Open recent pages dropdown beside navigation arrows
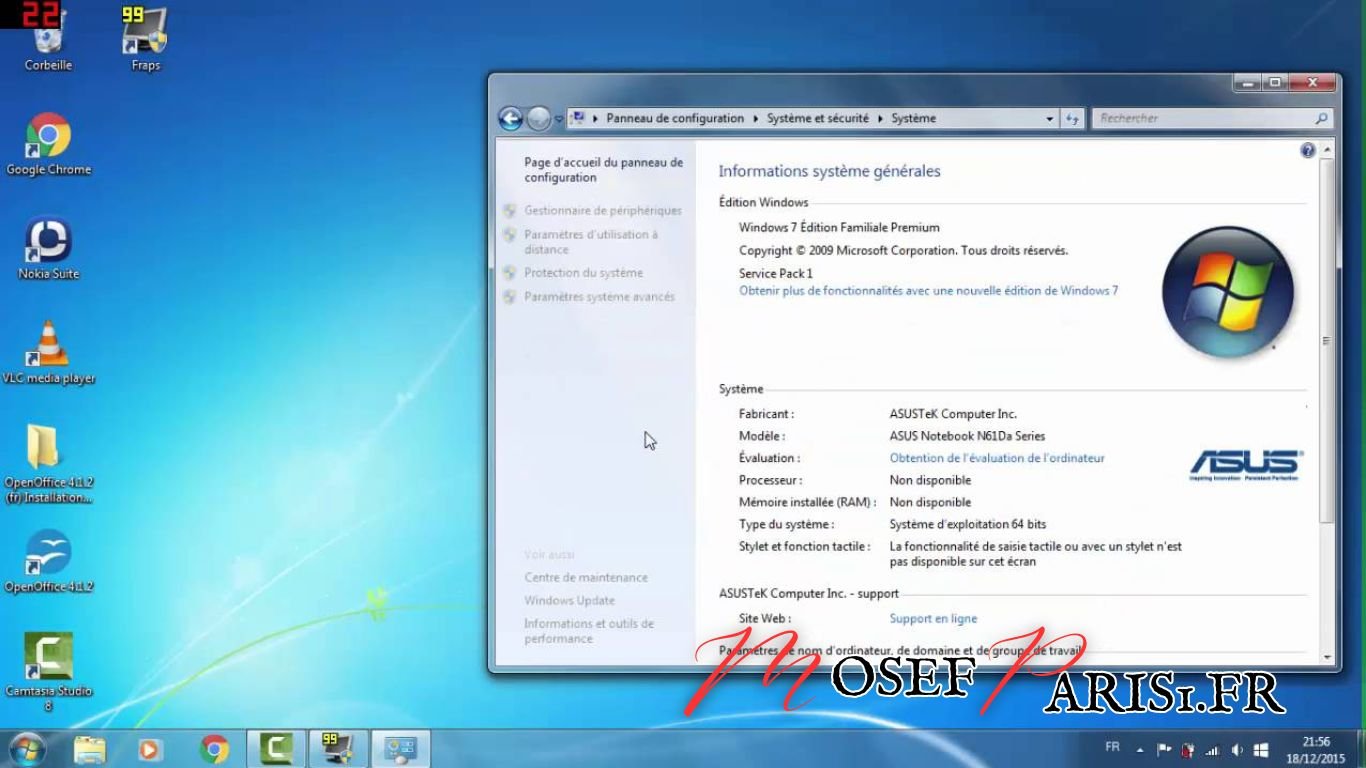This screenshot has height=768, width=1366. point(559,119)
